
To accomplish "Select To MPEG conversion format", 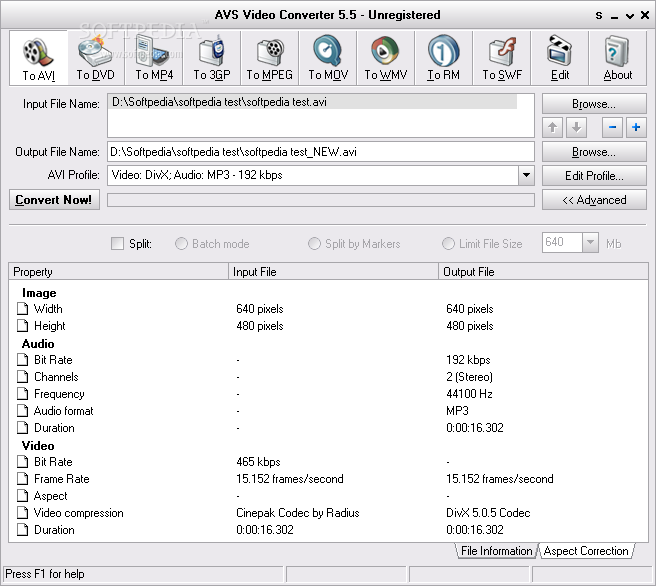I will [270, 58].
